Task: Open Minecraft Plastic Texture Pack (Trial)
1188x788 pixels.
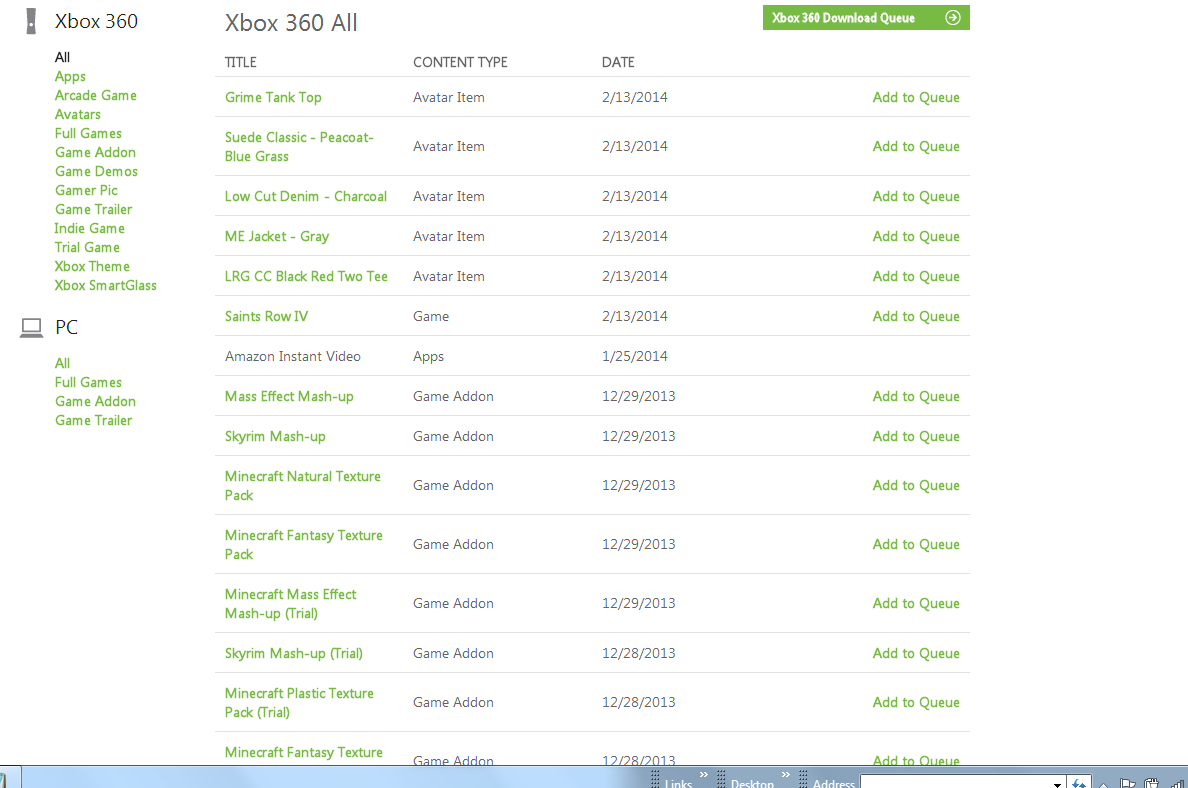Action: tap(299, 703)
